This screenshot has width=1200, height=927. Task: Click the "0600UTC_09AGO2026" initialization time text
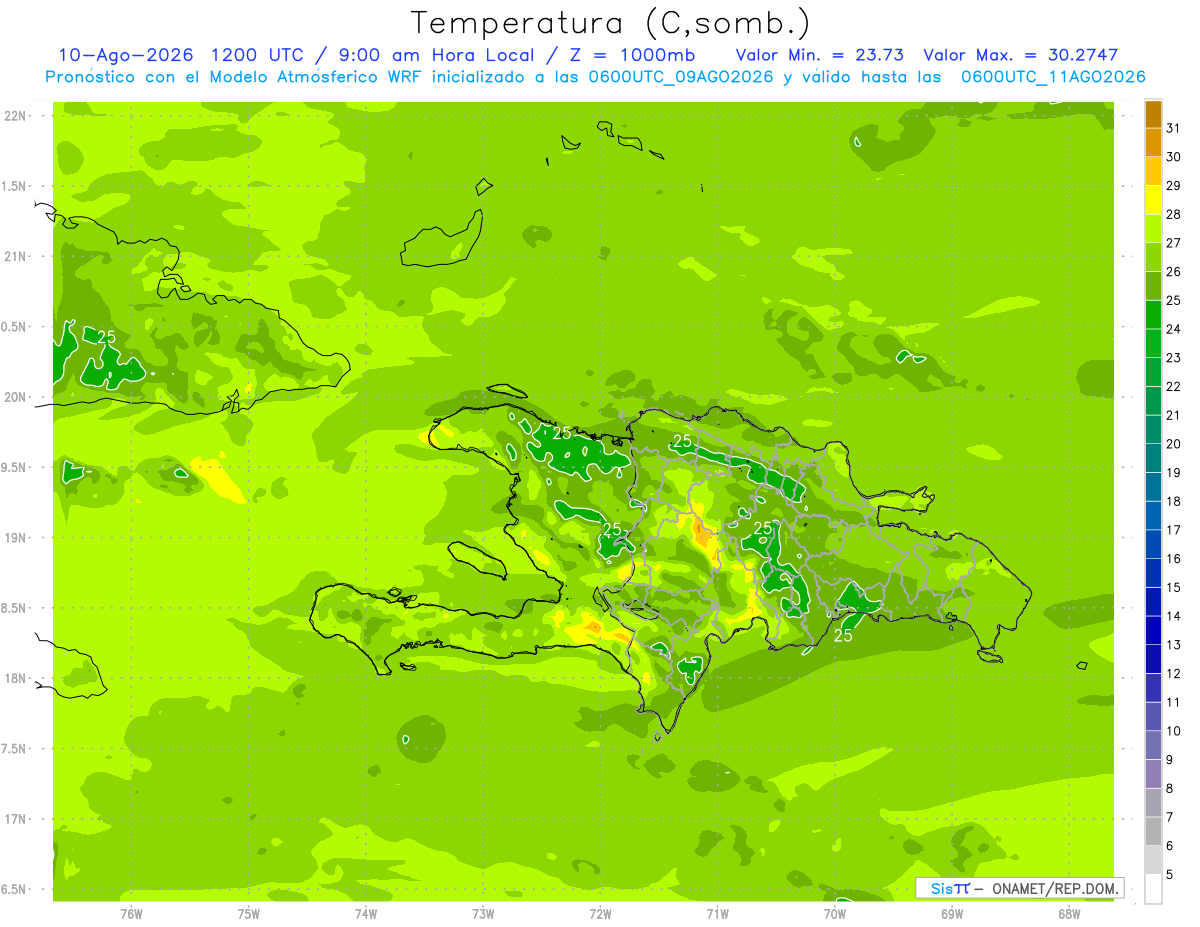point(680,77)
